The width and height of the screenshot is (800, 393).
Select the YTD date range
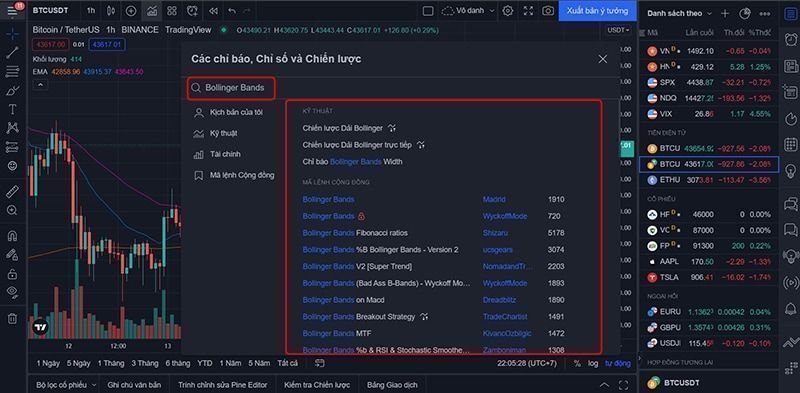click(x=205, y=363)
